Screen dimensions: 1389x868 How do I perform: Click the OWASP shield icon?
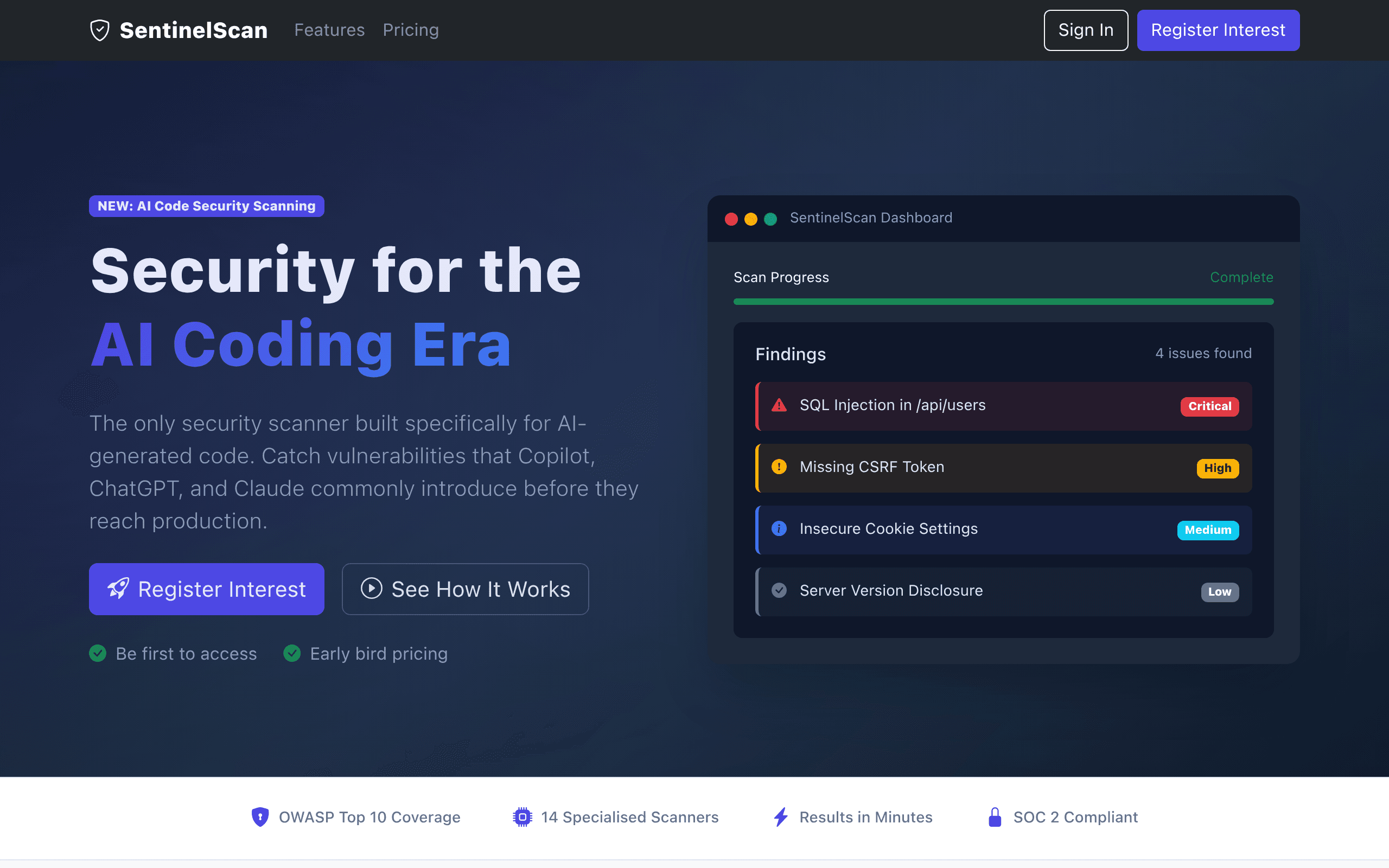point(260,817)
